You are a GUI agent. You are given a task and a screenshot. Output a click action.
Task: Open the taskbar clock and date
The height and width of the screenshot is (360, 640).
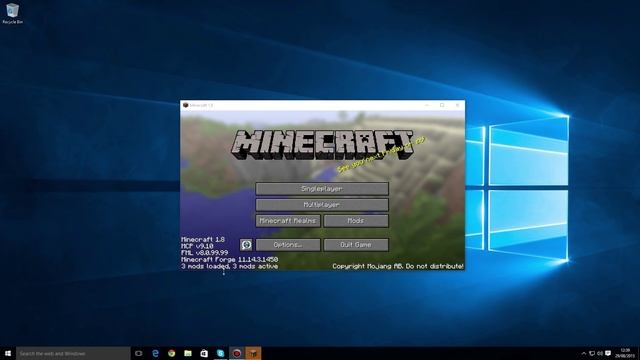pos(625,353)
